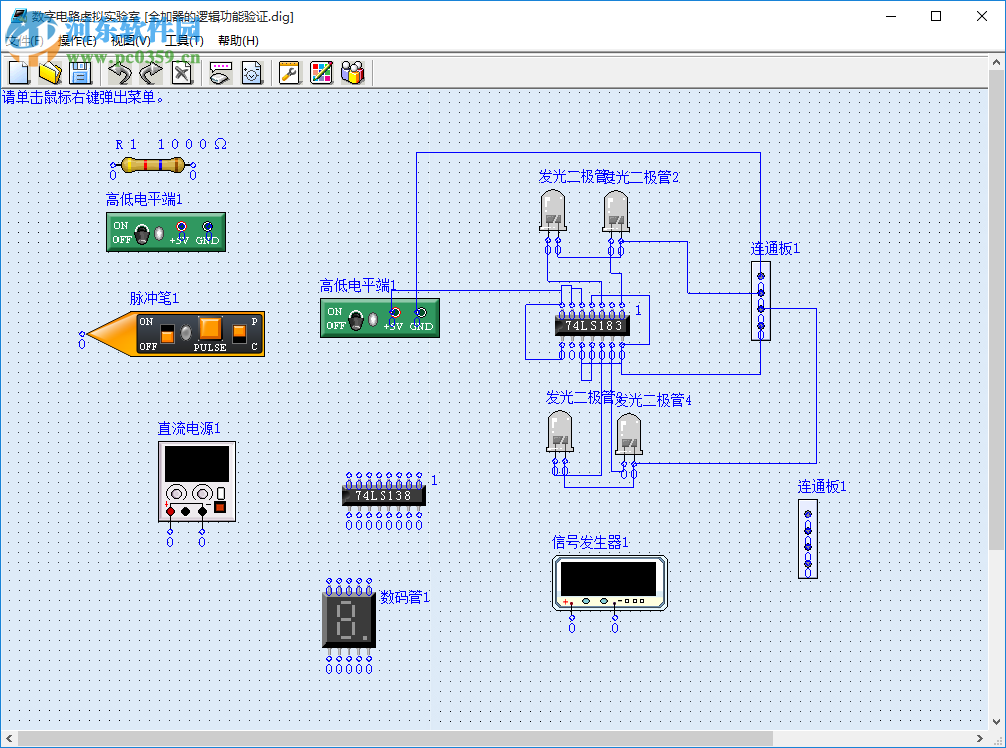Undo the last action with the left arrow icon
Screen dimensions: 1006x748
(x=120, y=72)
